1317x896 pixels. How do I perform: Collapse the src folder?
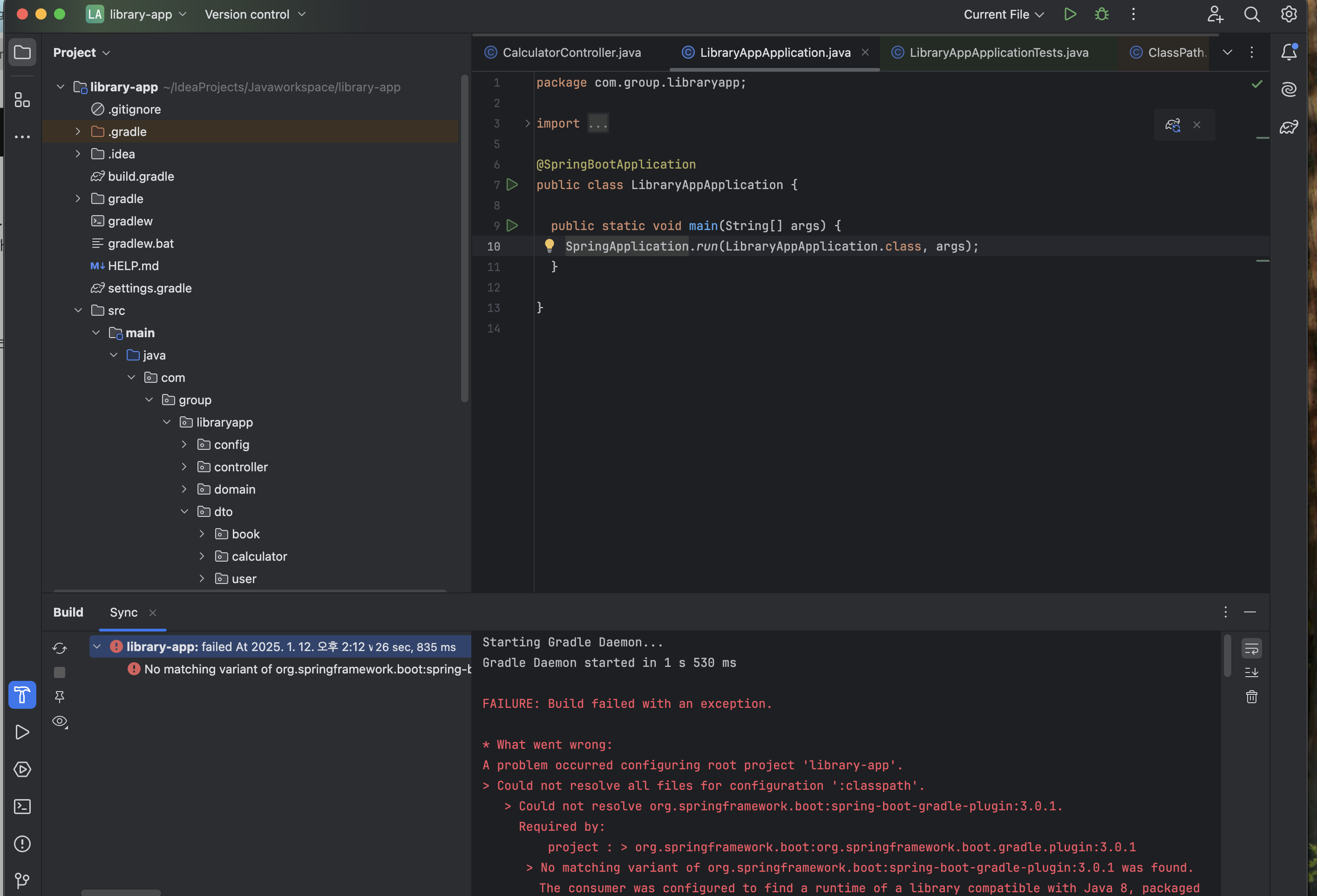click(x=78, y=310)
